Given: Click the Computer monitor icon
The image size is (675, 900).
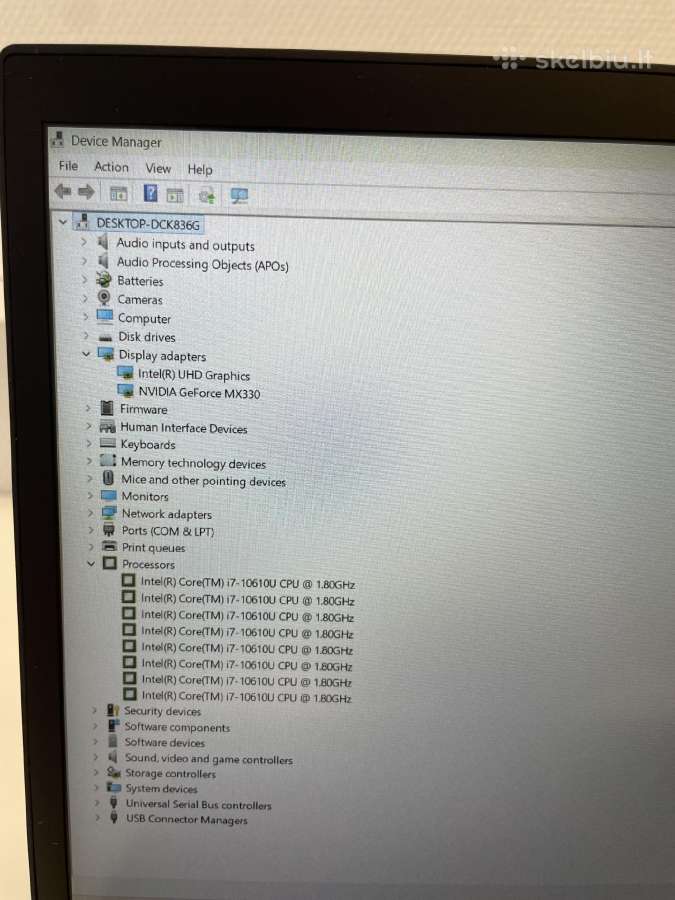Looking at the screenshot, I should click(105, 317).
